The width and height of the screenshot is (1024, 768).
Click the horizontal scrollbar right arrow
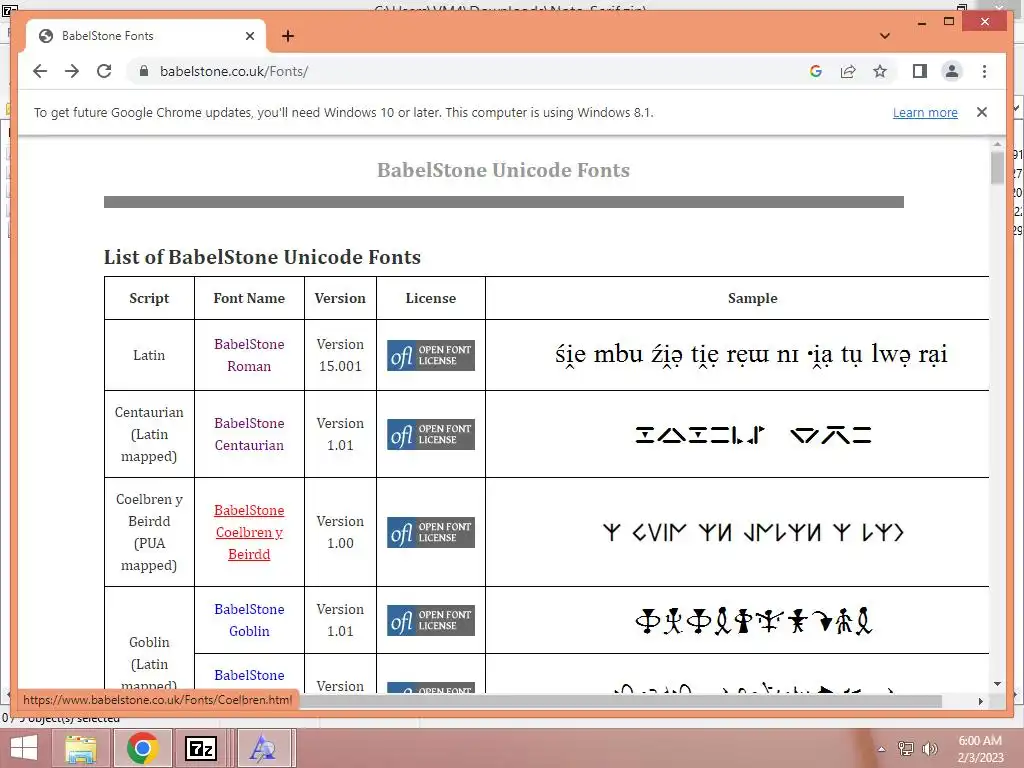click(x=980, y=701)
